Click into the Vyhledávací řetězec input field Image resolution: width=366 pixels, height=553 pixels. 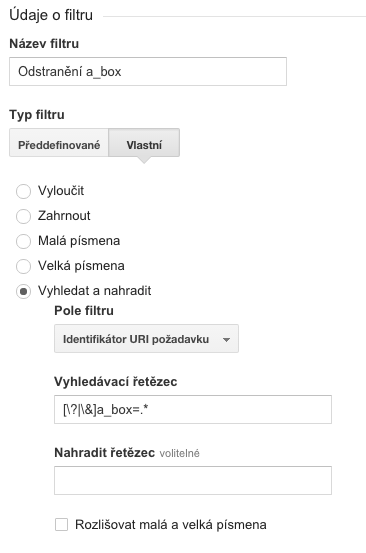193,409
